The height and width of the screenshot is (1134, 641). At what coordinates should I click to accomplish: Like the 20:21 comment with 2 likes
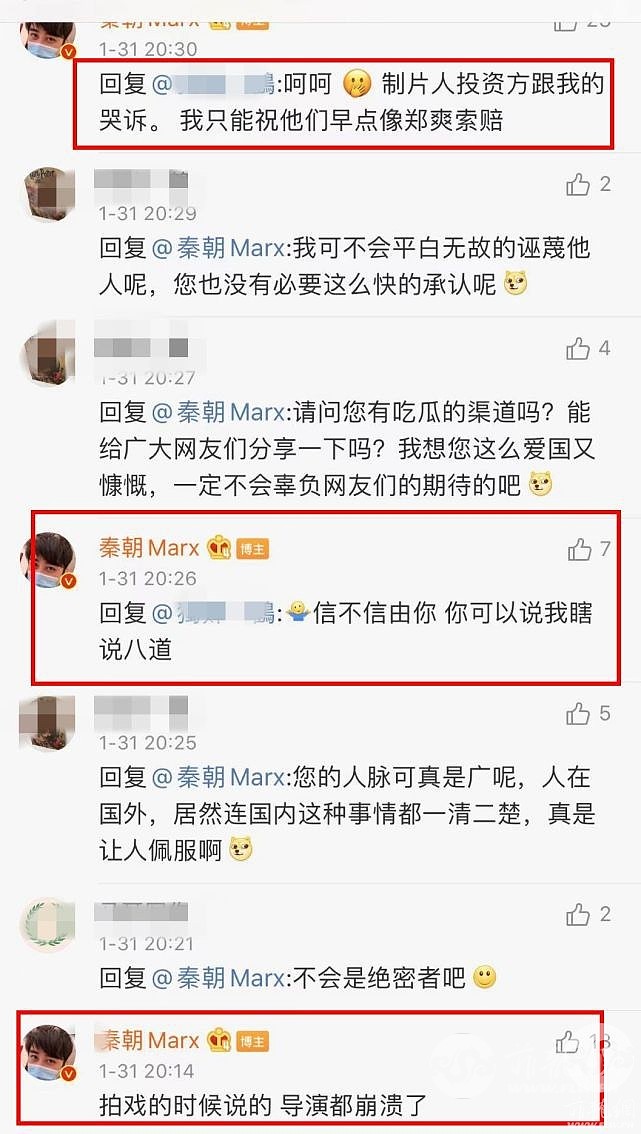[578, 914]
